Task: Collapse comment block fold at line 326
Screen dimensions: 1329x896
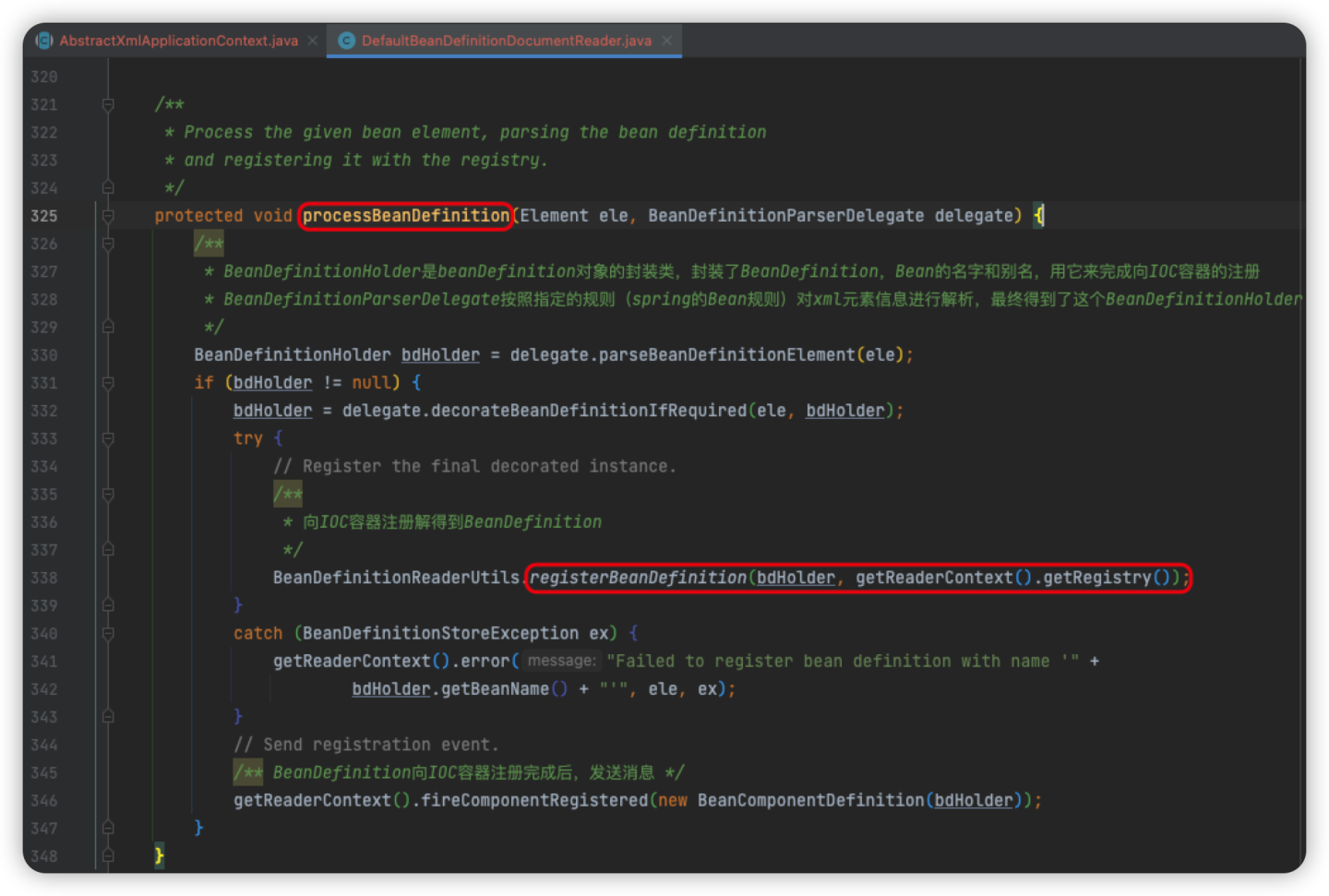Action: coord(108,244)
